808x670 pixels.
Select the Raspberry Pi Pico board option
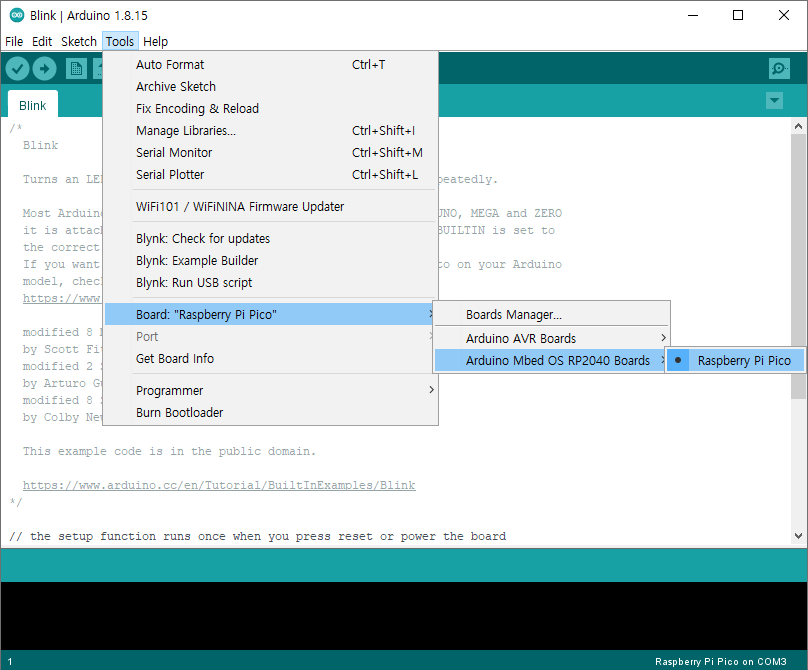pos(735,360)
